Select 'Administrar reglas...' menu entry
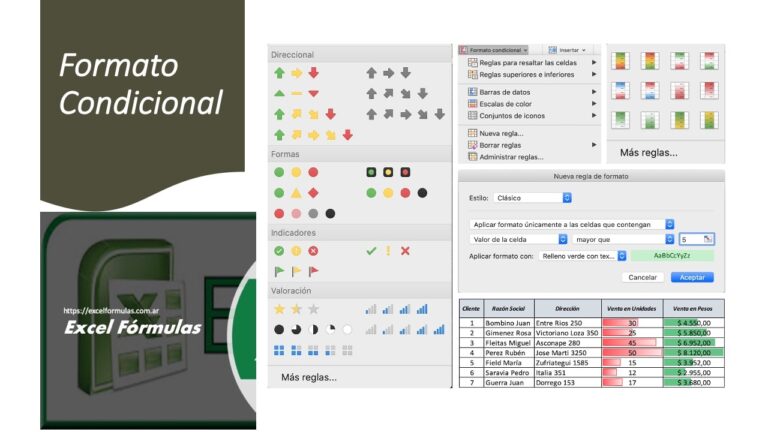The width and height of the screenshot is (768, 432). [x=510, y=157]
